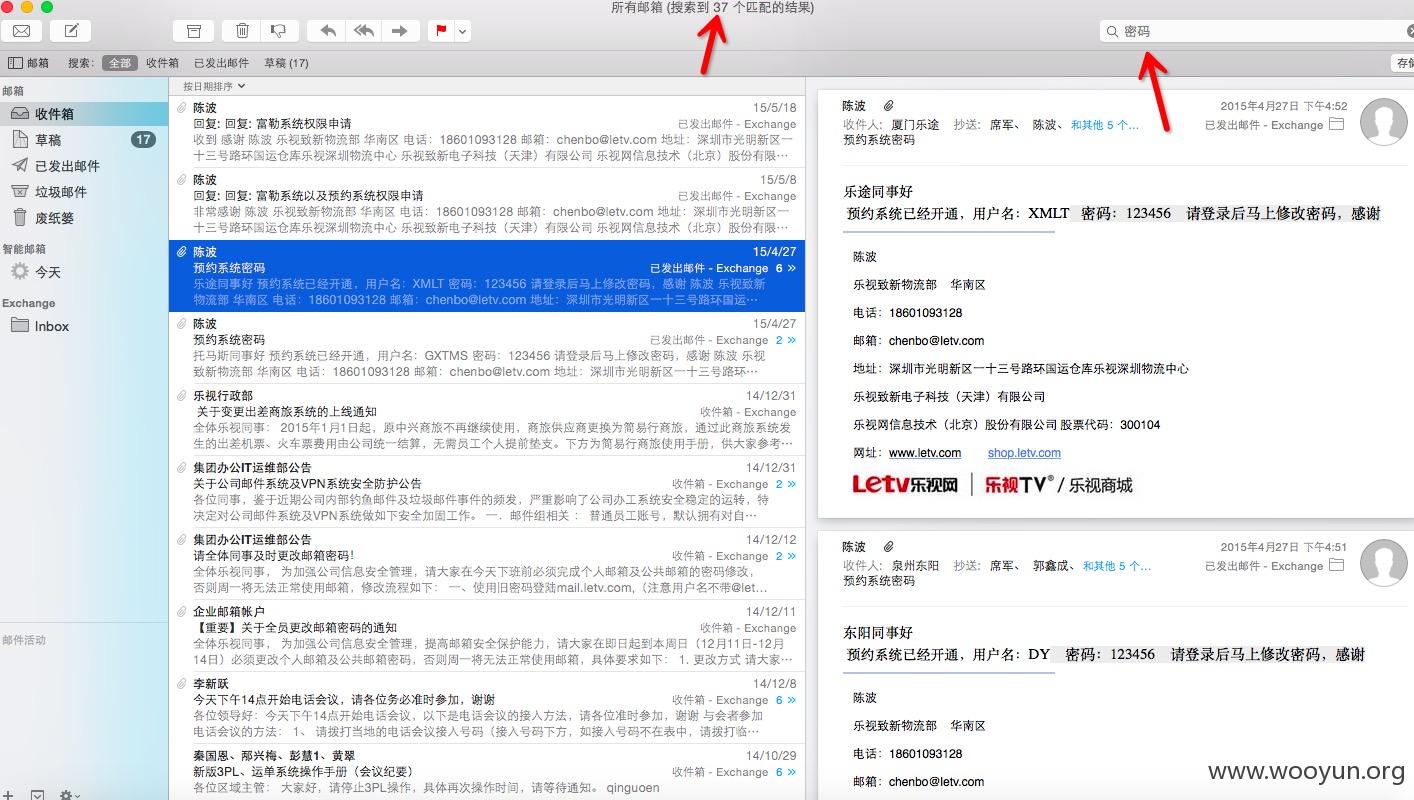Viewport: 1414px width, 800px height.
Task: Click the Letv 乐视网 logo image in signature
Action: pyautogui.click(x=906, y=485)
